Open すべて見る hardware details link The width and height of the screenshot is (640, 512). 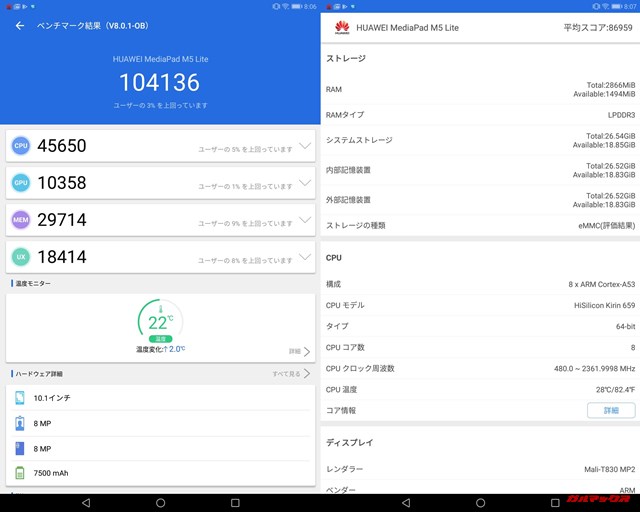pos(291,374)
